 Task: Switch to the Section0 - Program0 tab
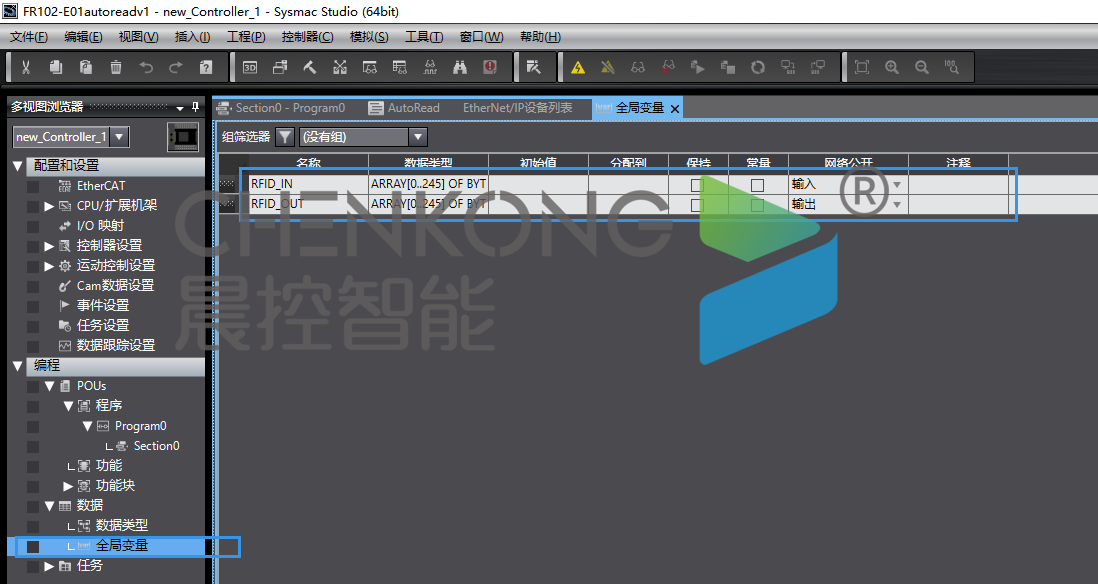coord(282,108)
